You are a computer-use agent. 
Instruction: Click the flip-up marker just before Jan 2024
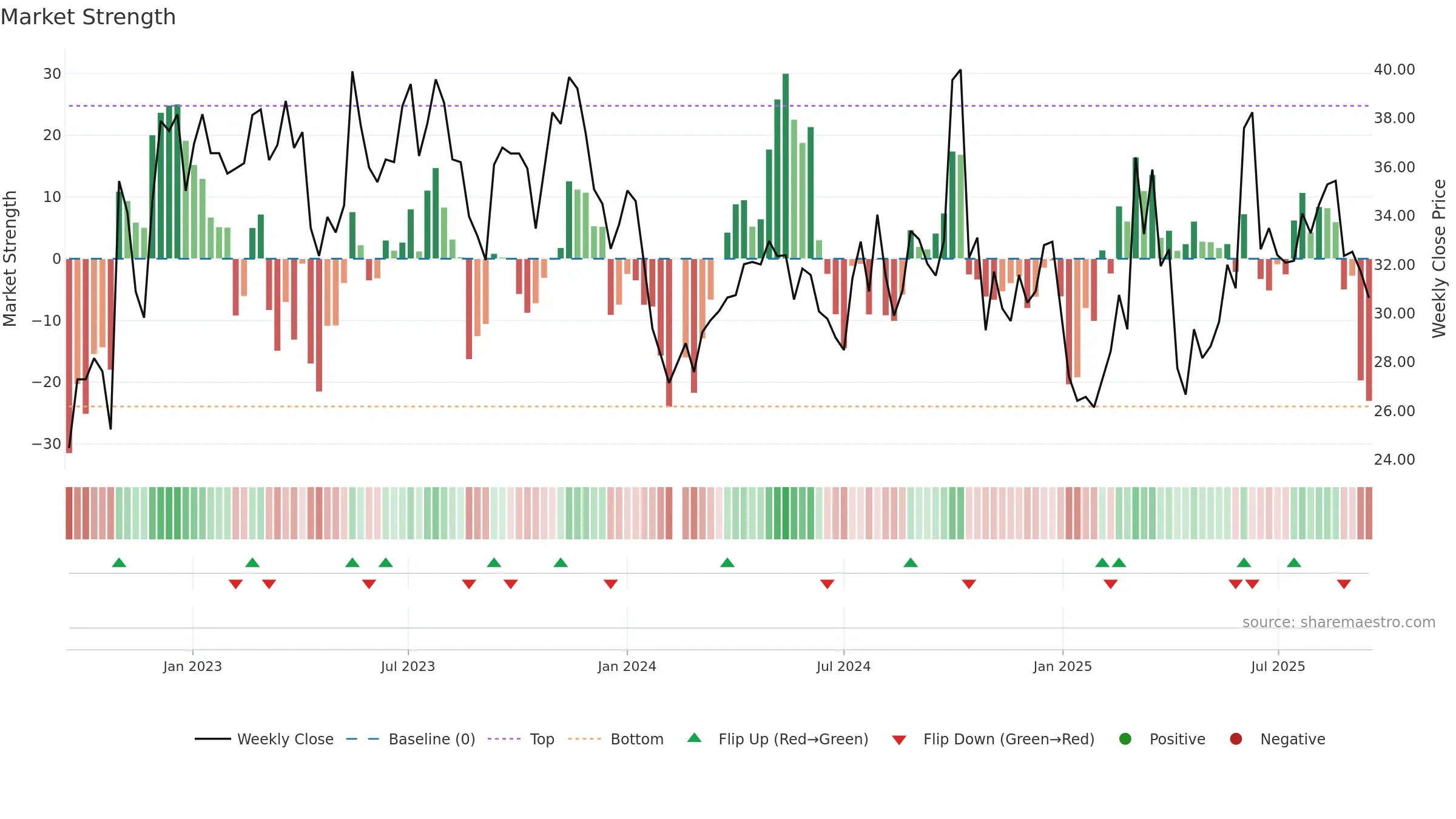click(x=561, y=562)
